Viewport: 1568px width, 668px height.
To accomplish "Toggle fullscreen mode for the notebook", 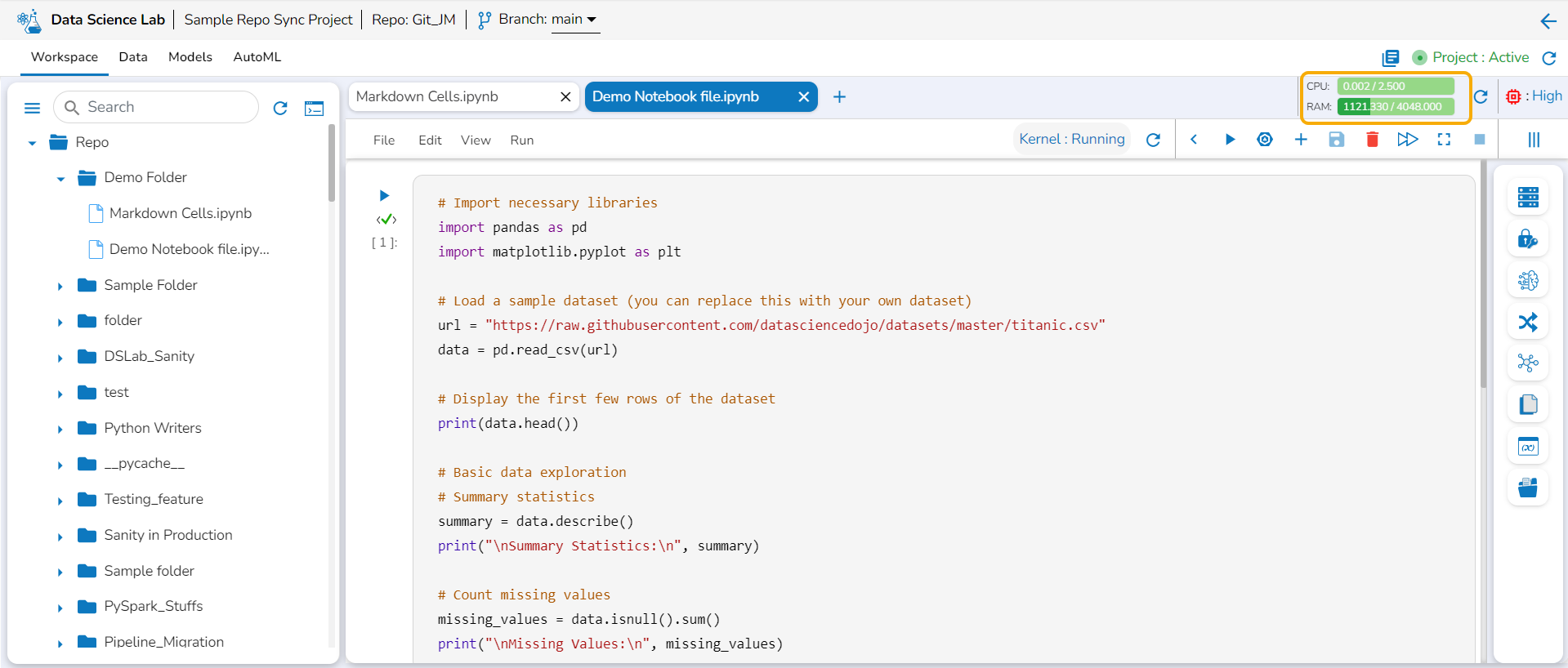I will (1444, 140).
